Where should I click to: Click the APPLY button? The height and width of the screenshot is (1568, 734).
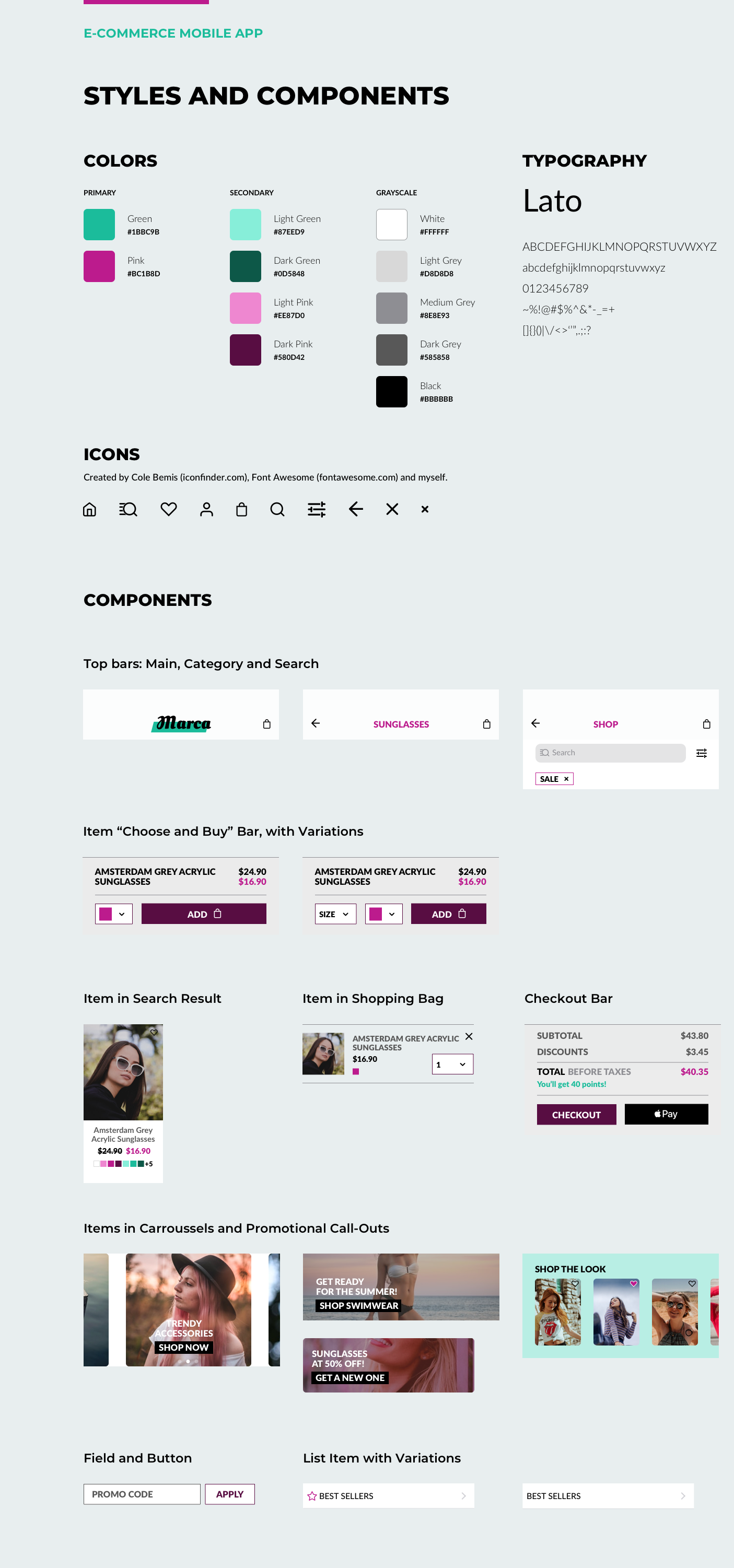click(x=229, y=1494)
